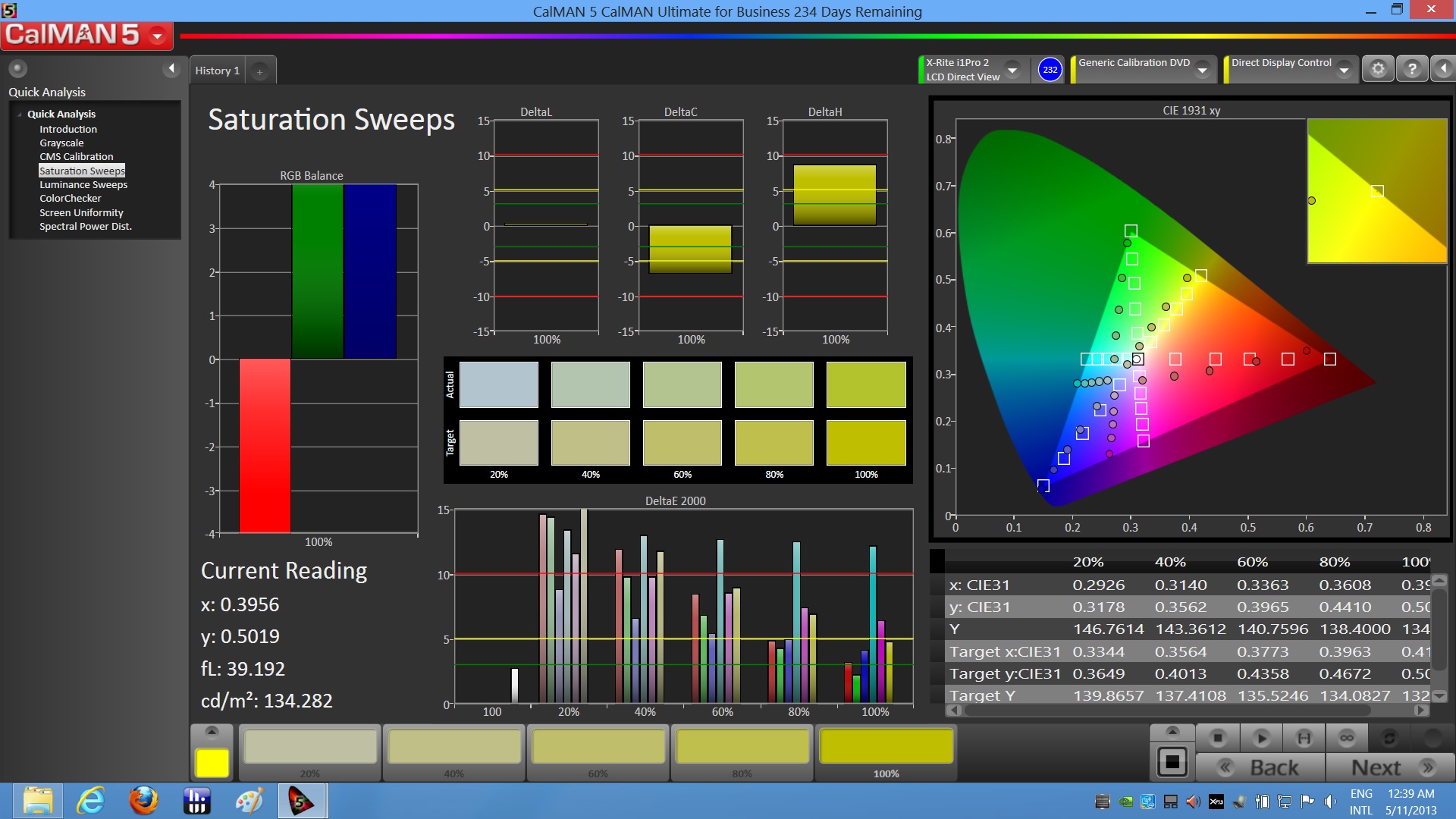Open the network tray icon
The height and width of the screenshot is (819, 1456).
pyautogui.click(x=1285, y=802)
